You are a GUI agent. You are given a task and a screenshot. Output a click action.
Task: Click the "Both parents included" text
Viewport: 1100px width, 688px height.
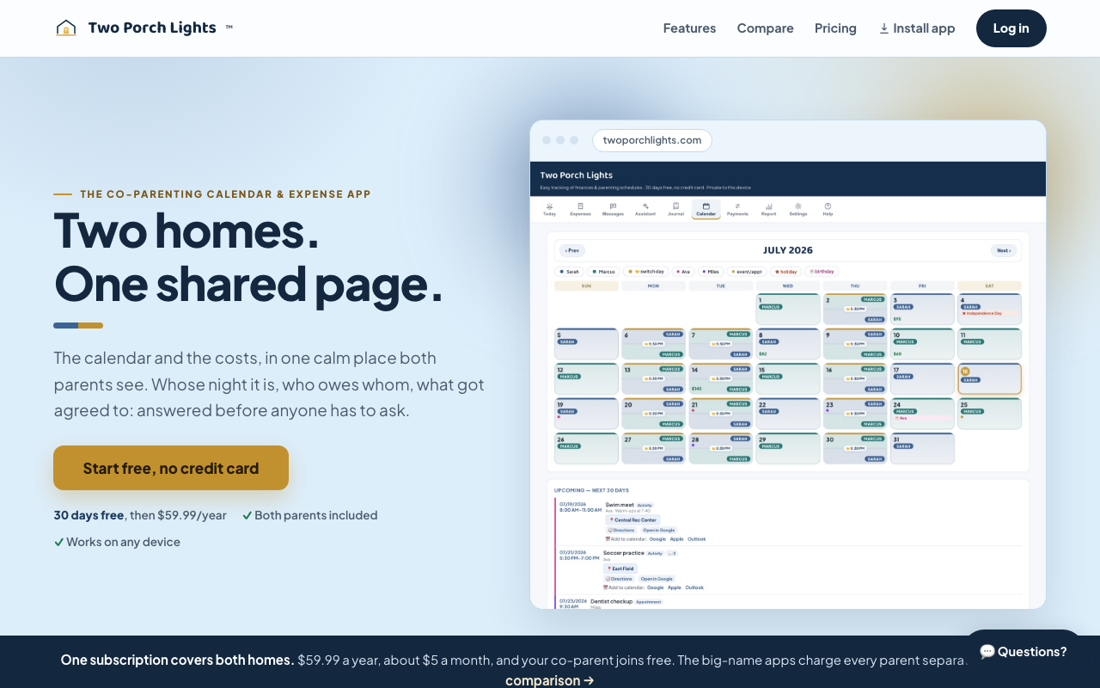(x=316, y=515)
